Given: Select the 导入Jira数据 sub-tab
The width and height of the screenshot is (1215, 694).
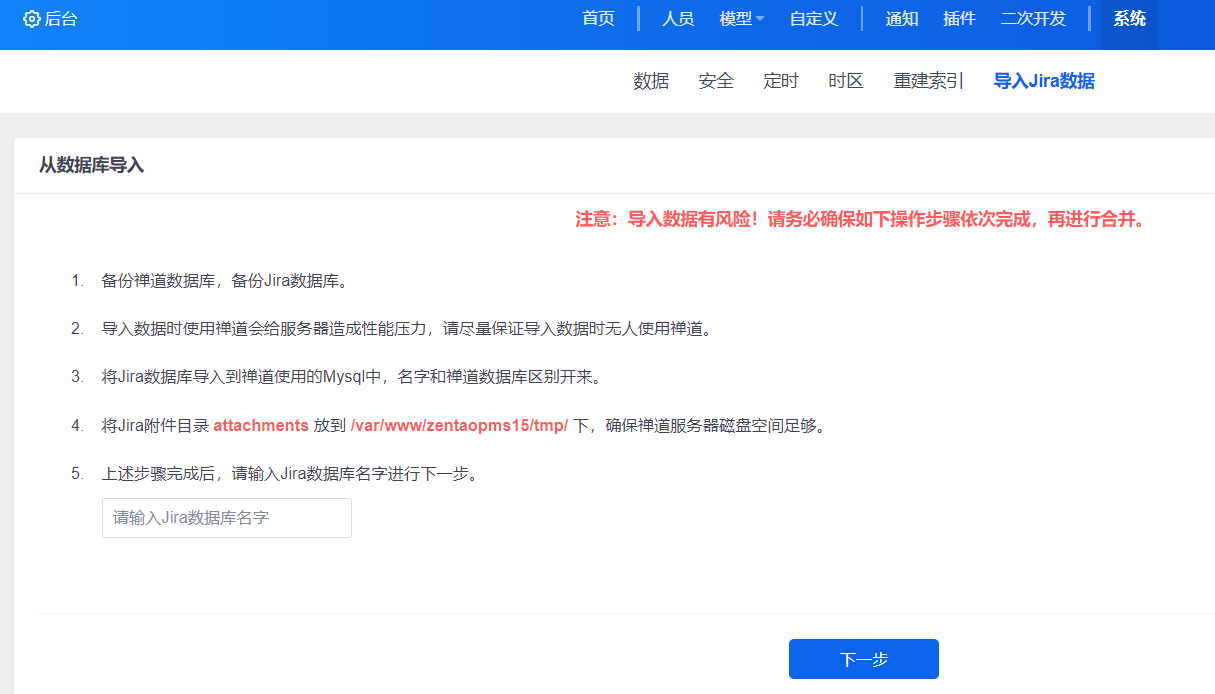Looking at the screenshot, I should [x=1044, y=82].
